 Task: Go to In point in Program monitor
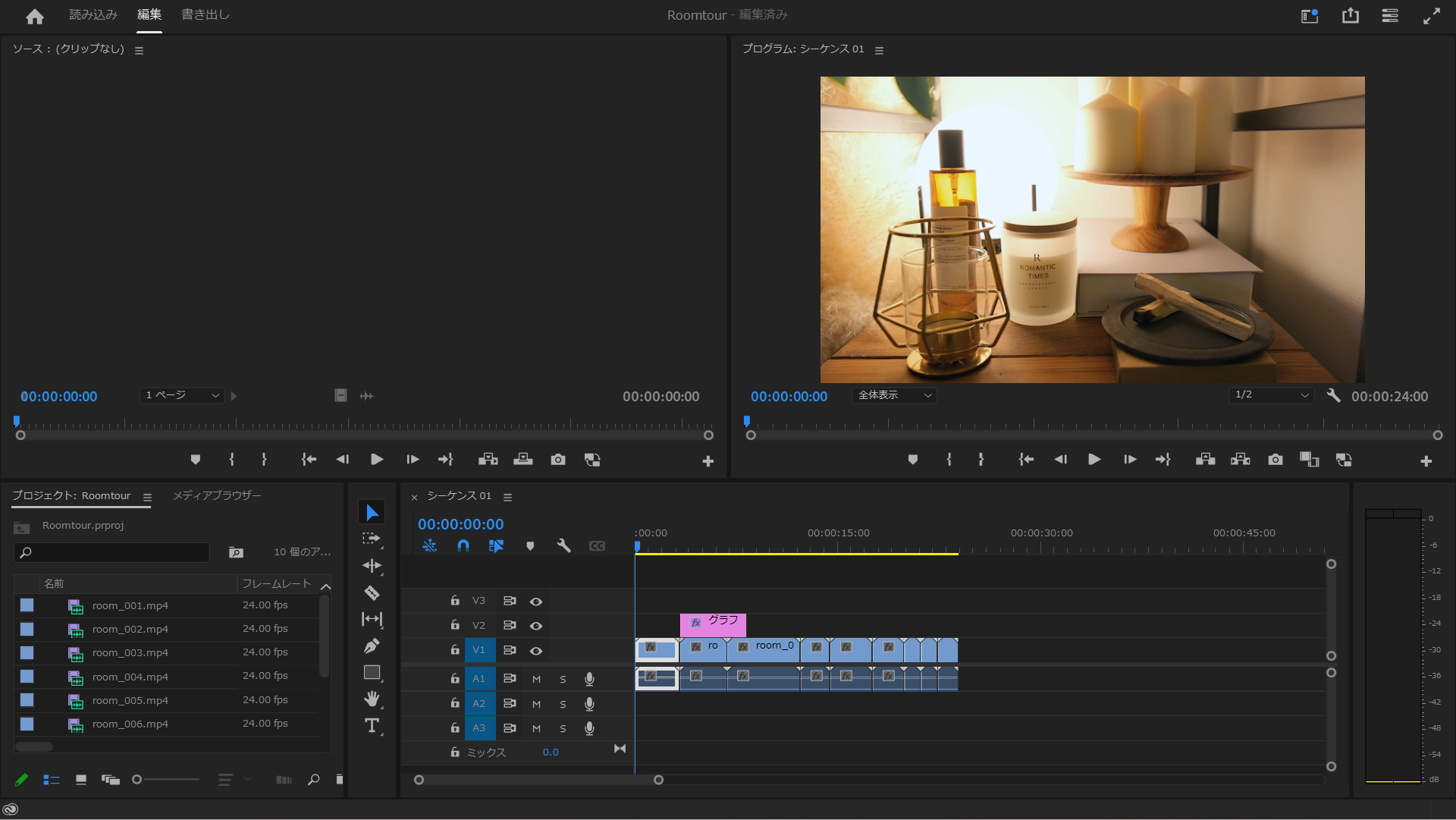(1026, 460)
